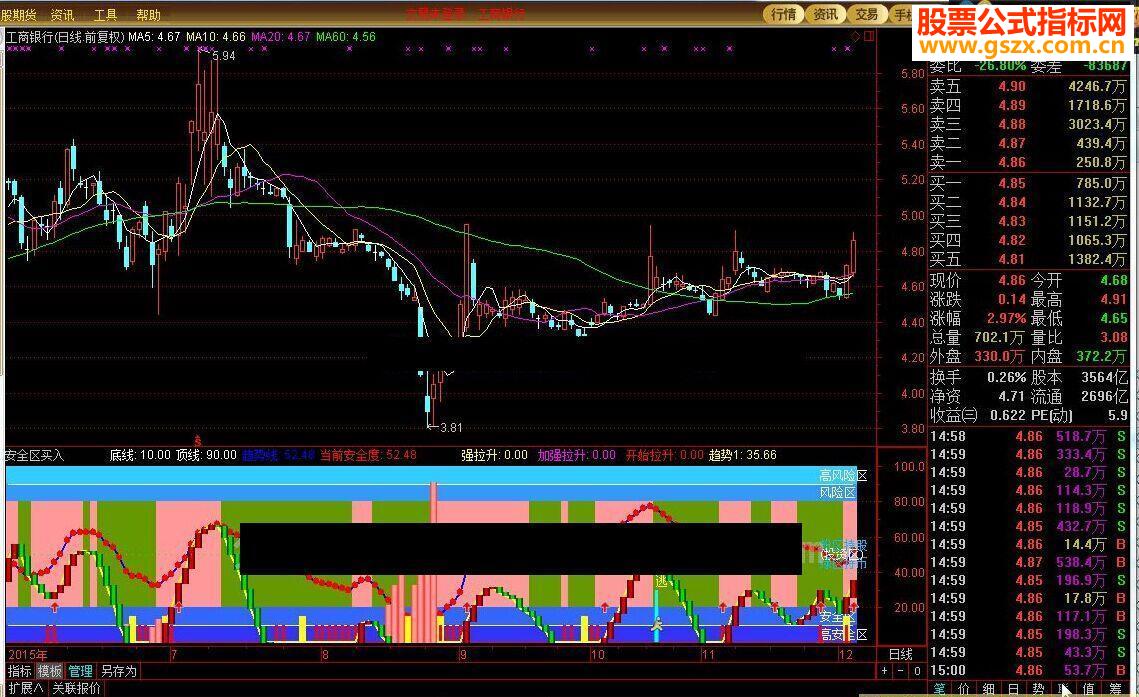This screenshot has width=1139, height=697.
Task: Click the MA10: 4.66 label
Action: point(216,36)
